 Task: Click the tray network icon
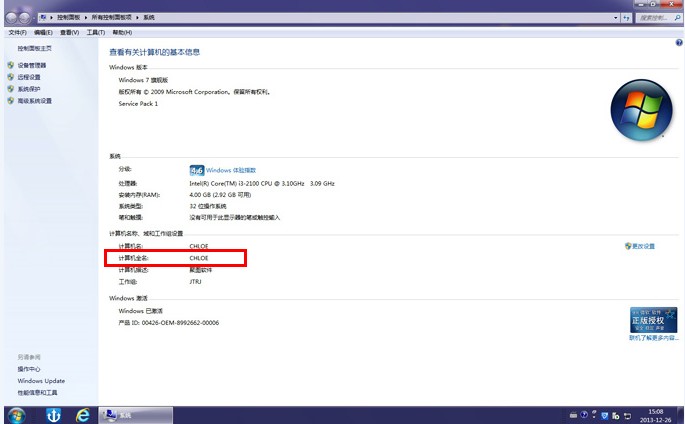click(x=627, y=415)
